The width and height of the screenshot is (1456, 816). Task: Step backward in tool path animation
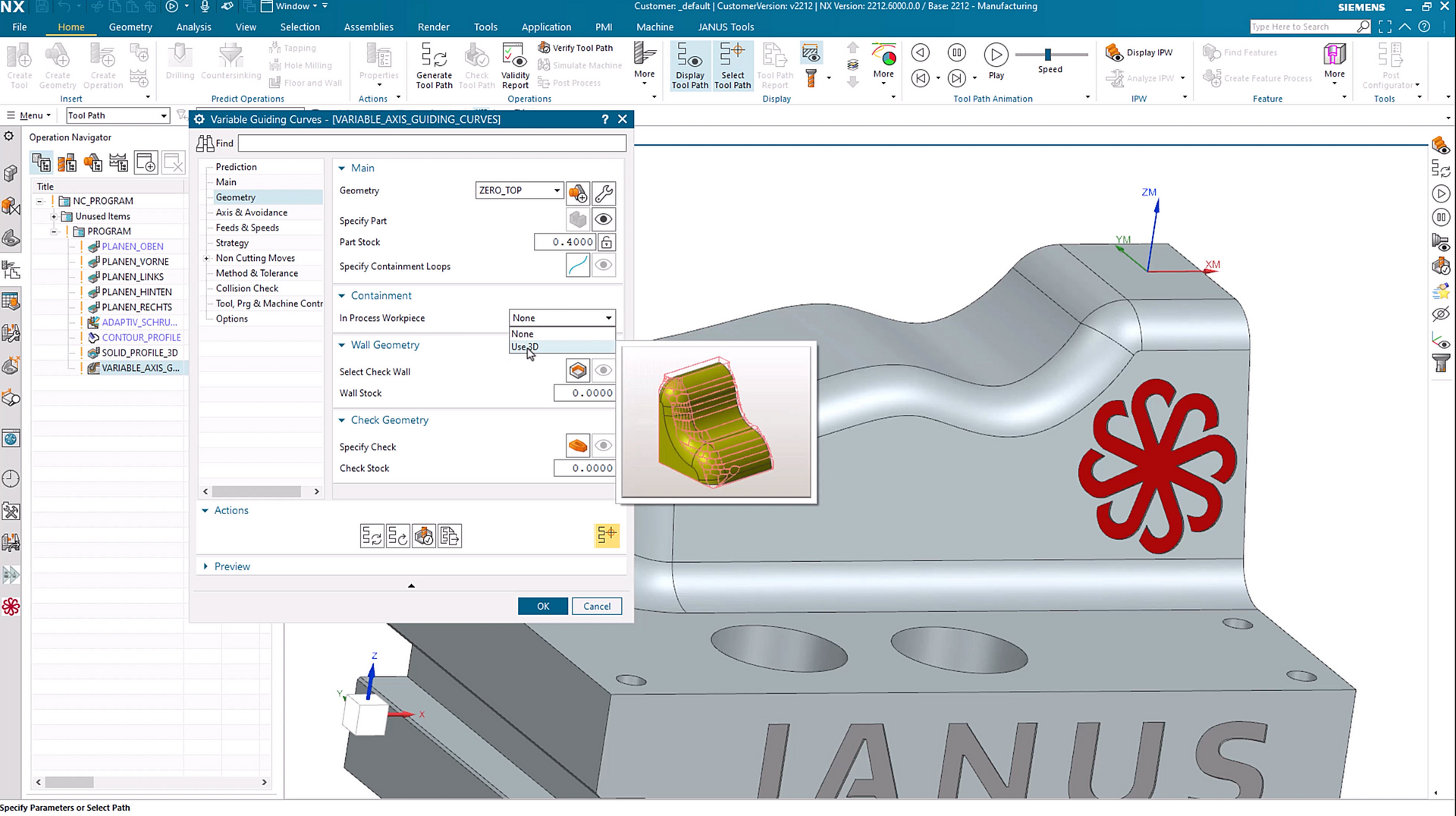(x=920, y=52)
